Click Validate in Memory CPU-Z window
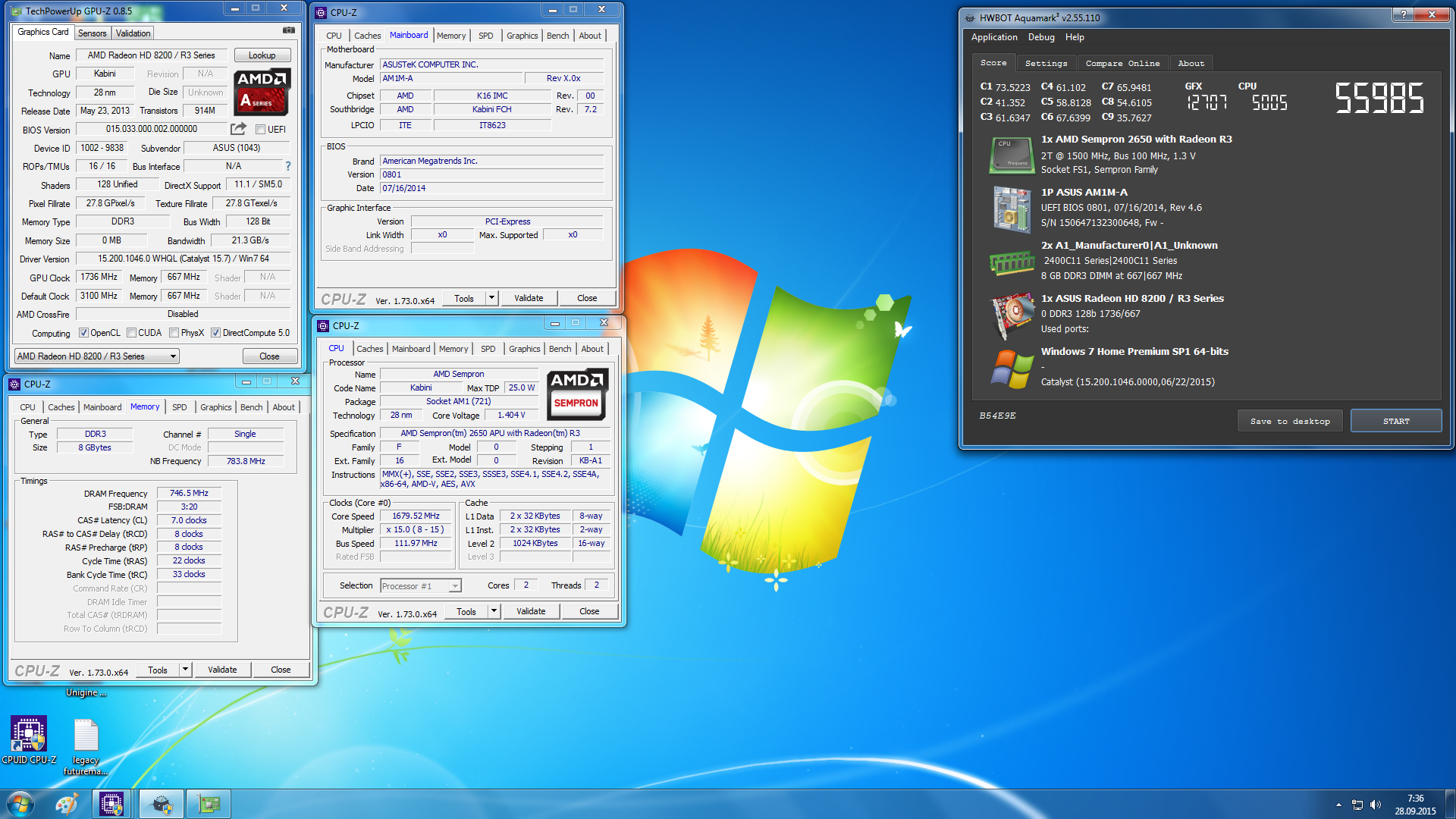Screen dimensions: 1456x819 [x=222, y=670]
